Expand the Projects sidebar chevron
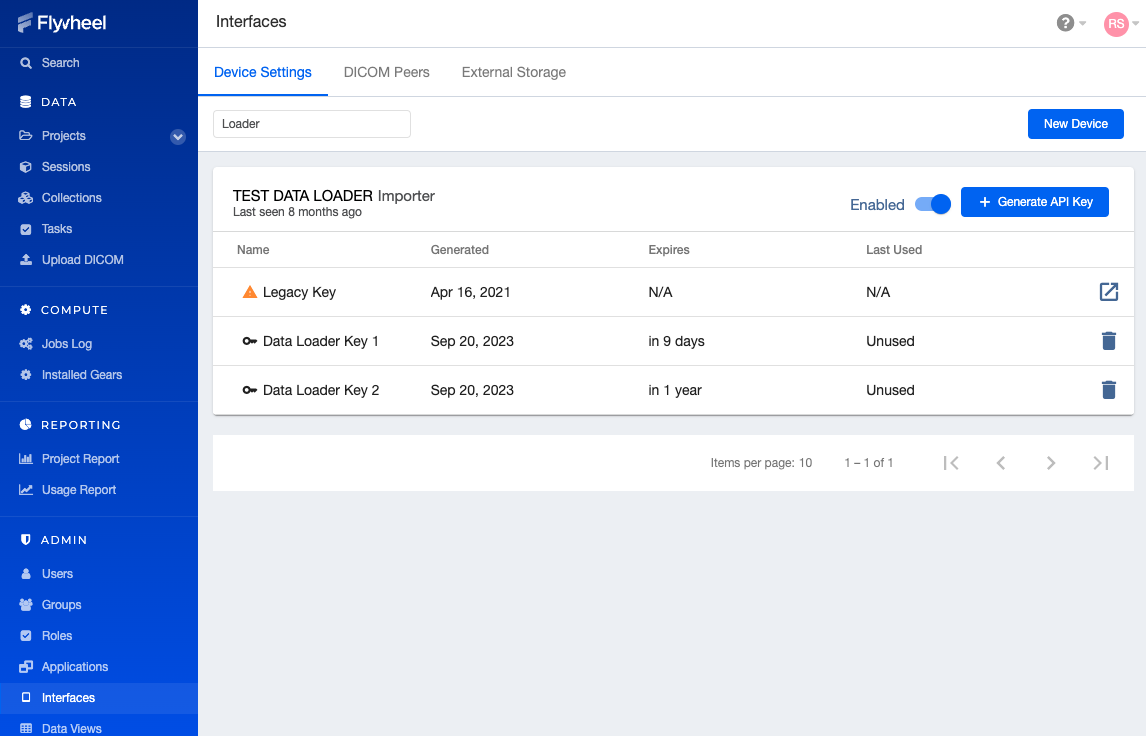The height and width of the screenshot is (736, 1146). coord(178,136)
